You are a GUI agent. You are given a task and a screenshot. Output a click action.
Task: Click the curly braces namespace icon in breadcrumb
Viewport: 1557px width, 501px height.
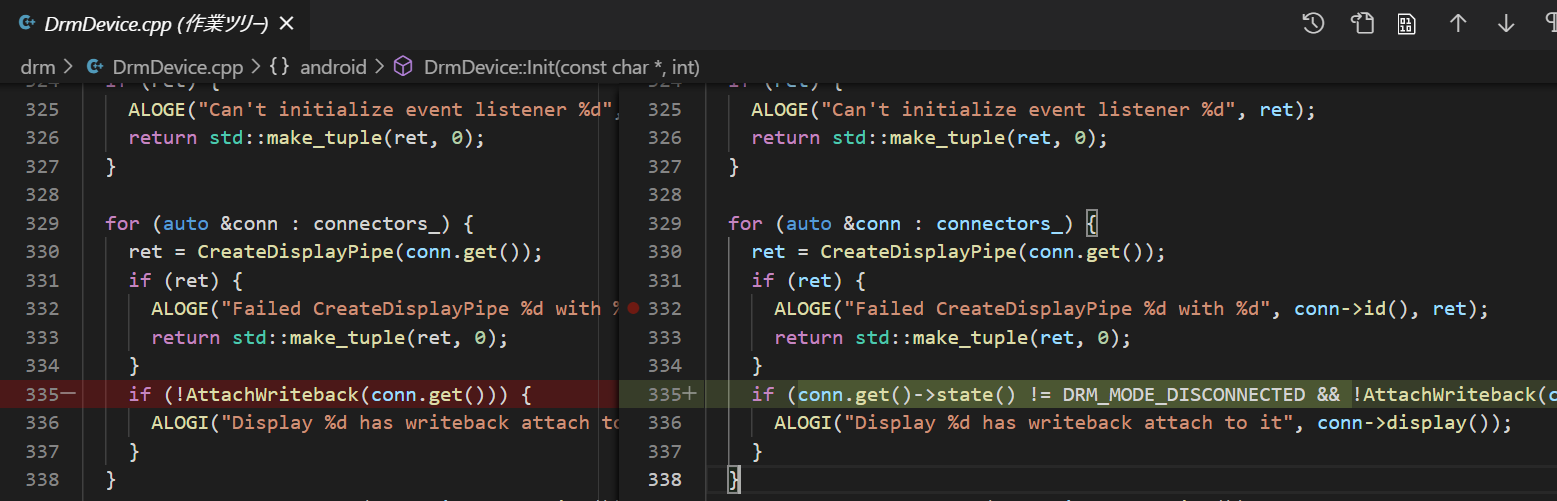click(280, 67)
